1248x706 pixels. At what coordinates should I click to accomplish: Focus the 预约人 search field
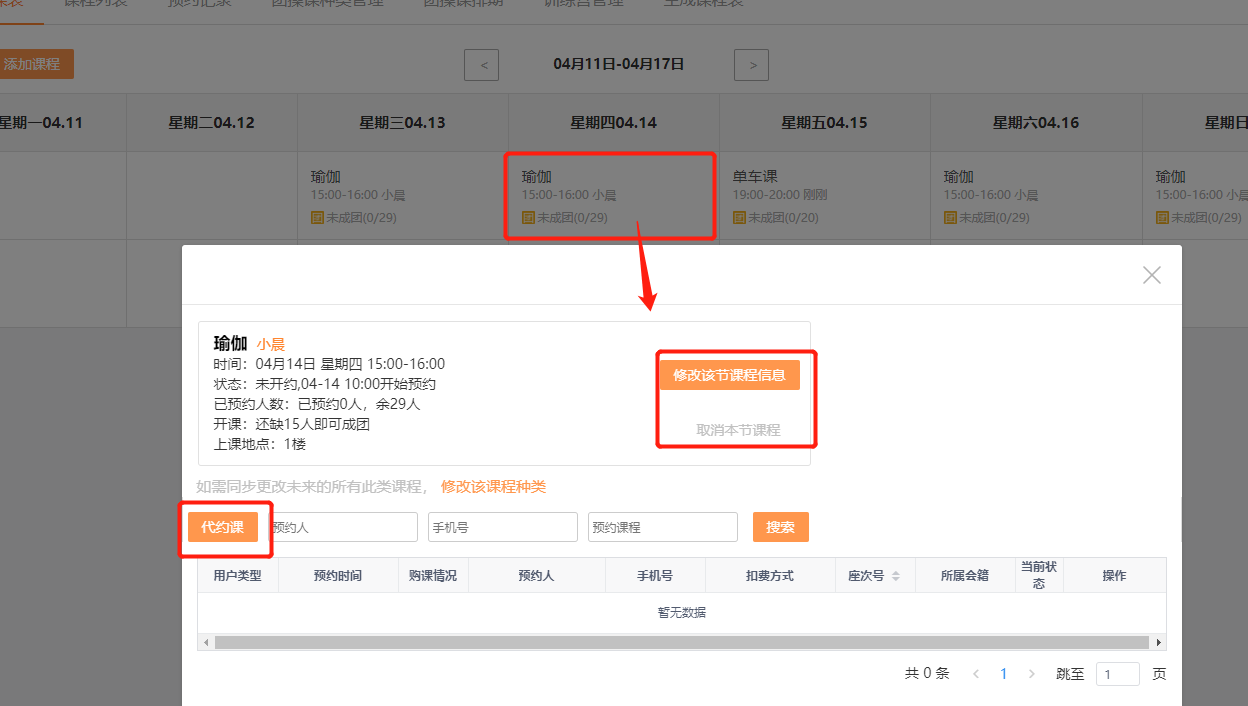(x=342, y=527)
